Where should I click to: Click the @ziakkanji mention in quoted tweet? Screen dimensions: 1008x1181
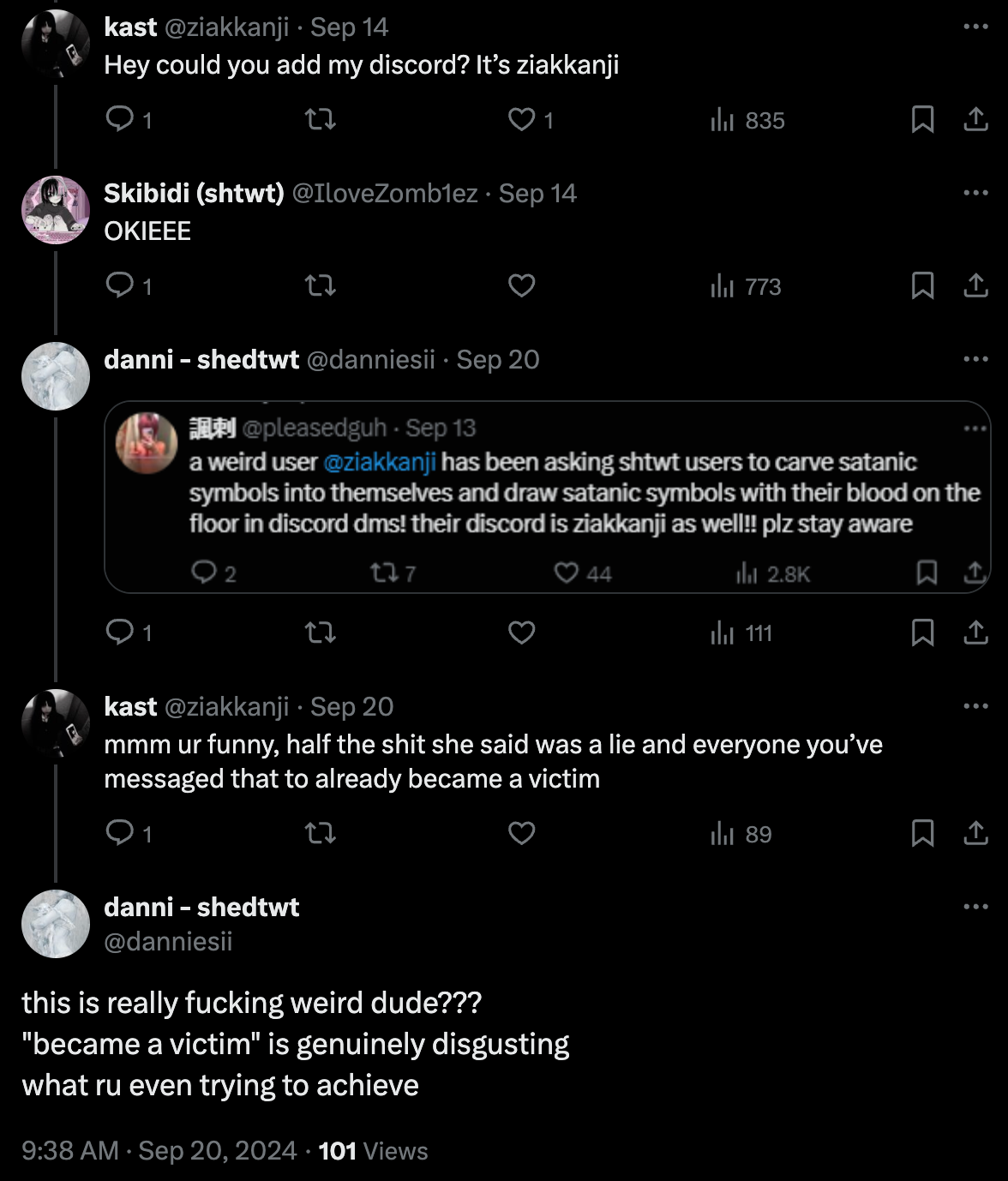[x=380, y=462]
